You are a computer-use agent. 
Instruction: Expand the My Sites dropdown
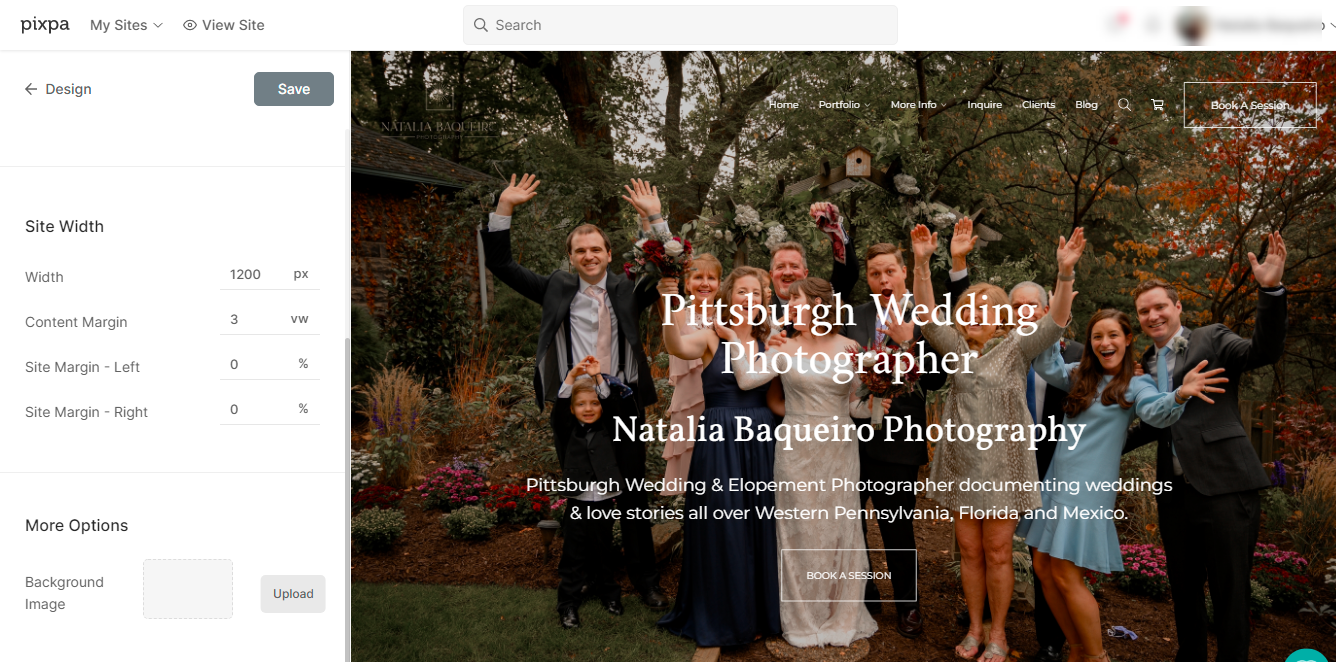pos(126,25)
